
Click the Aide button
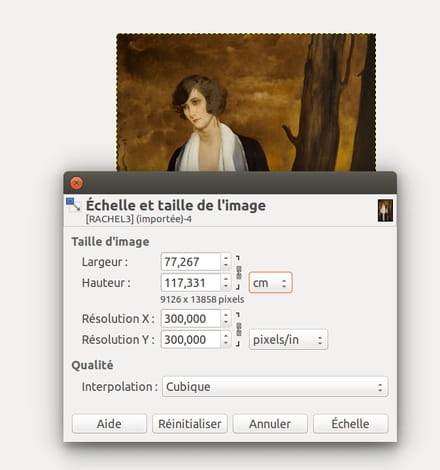(x=109, y=424)
